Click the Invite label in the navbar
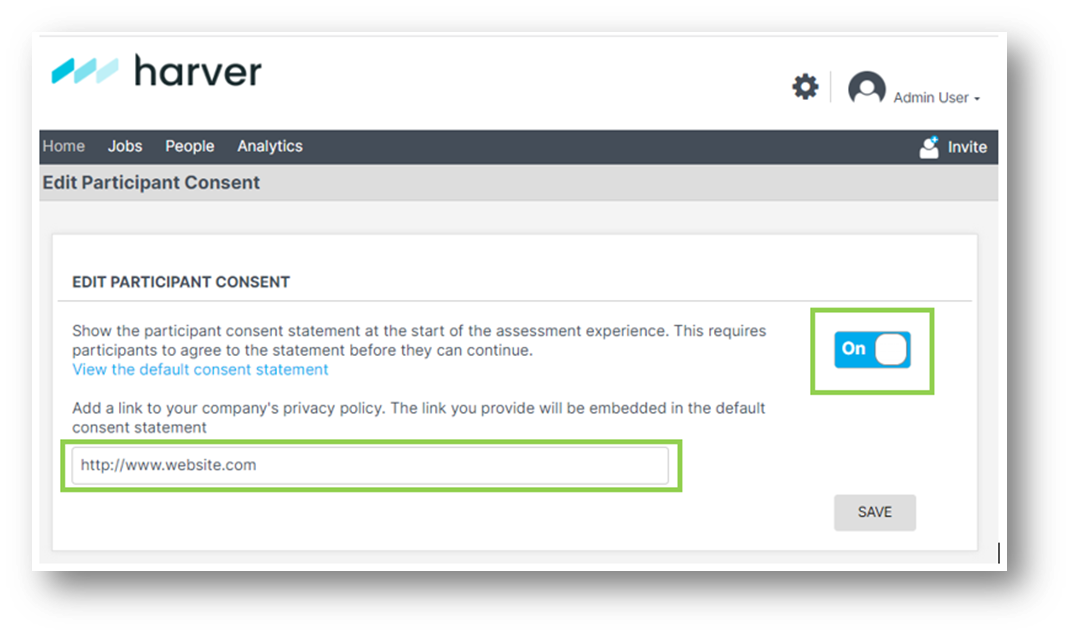 tap(967, 147)
